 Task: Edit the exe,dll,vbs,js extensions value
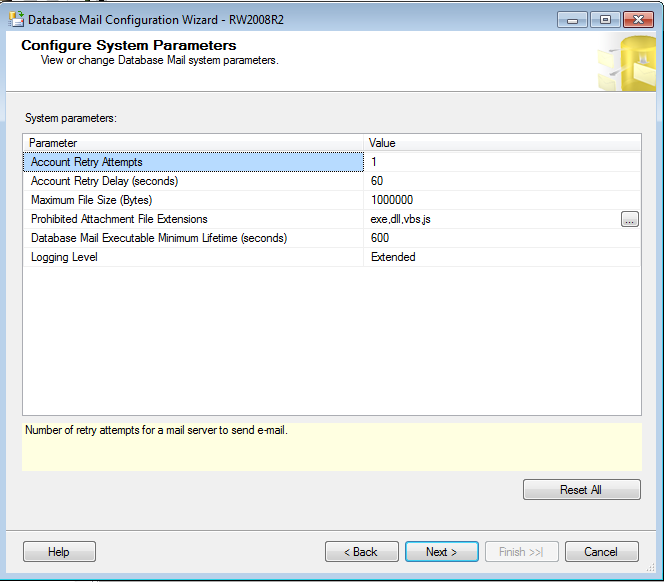(x=492, y=219)
